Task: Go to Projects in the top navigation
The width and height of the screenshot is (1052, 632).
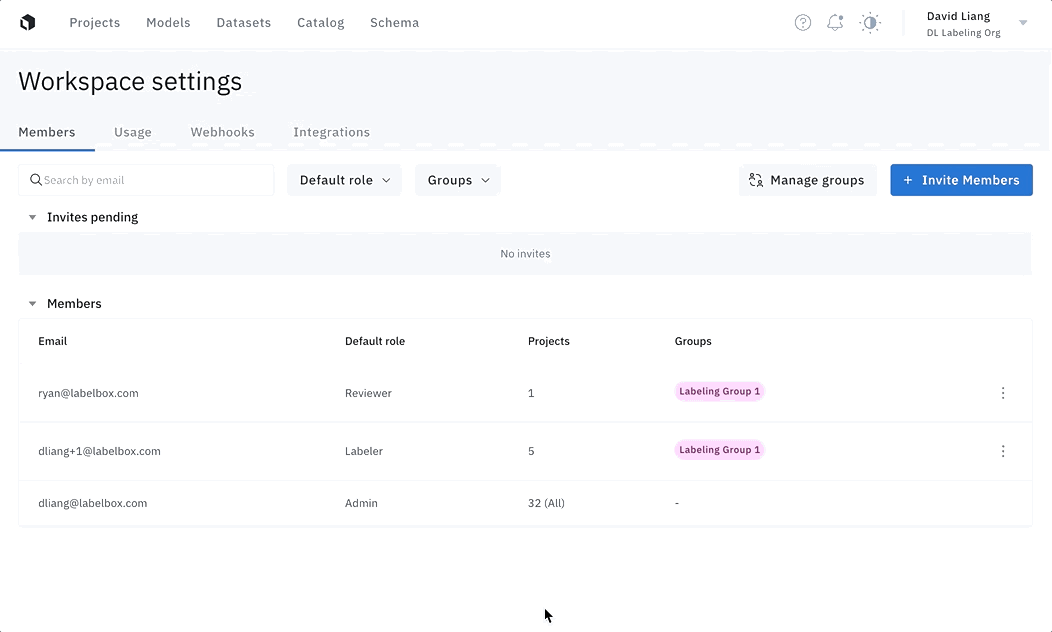Action: click(95, 23)
